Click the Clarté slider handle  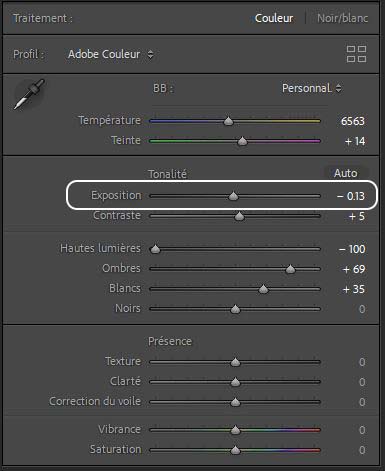(x=235, y=382)
